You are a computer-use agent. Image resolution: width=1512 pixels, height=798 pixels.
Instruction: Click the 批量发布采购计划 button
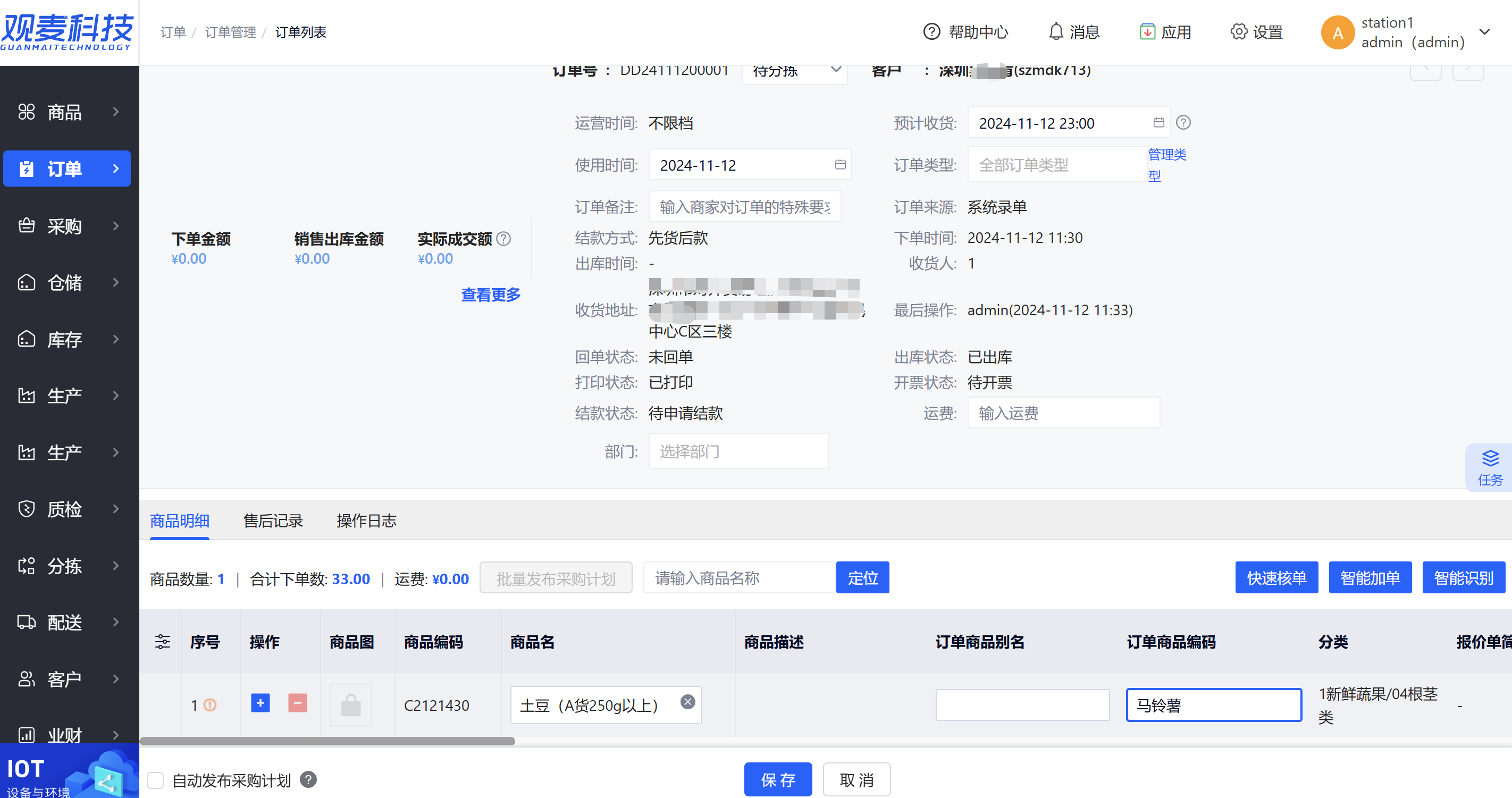(x=556, y=577)
